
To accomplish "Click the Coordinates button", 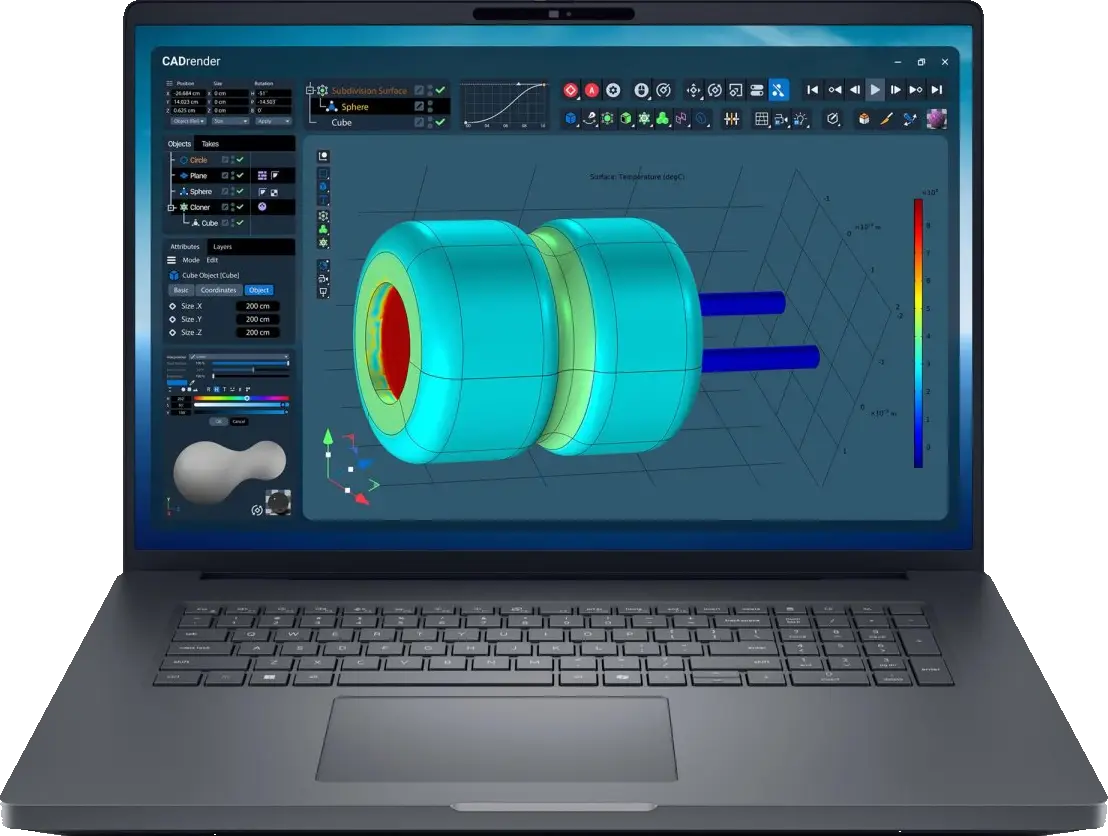I will (218, 290).
